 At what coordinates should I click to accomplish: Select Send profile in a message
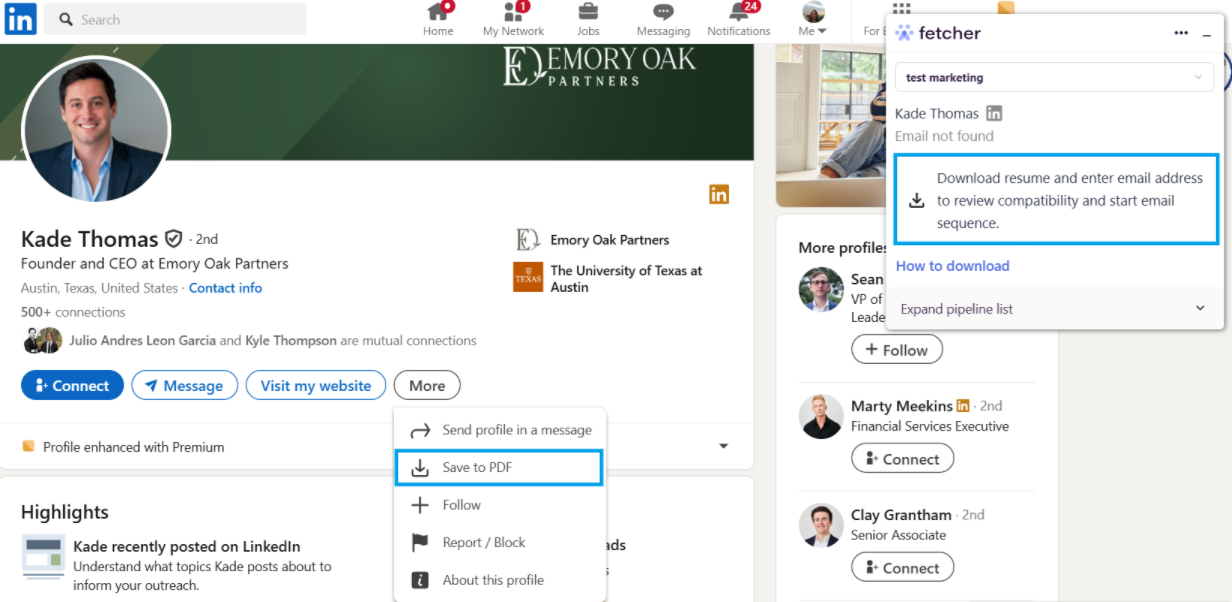tap(500, 430)
